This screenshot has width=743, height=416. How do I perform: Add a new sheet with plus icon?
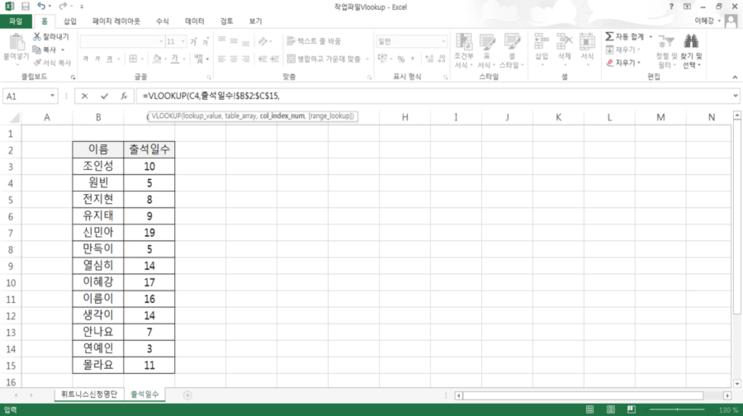coord(188,395)
